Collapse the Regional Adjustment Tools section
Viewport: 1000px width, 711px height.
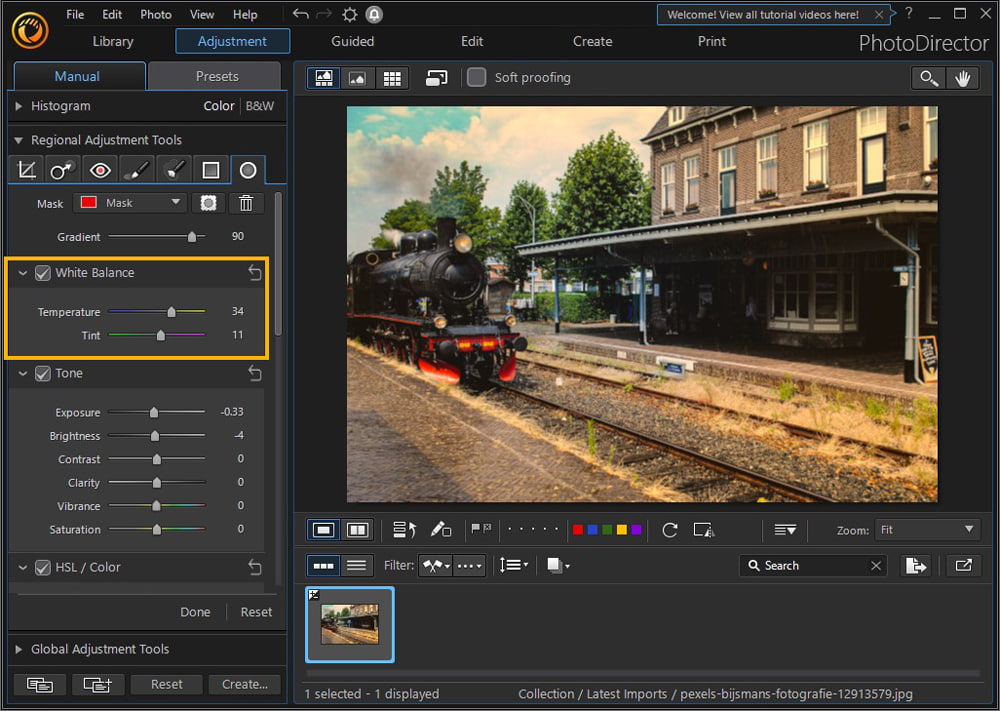[18, 140]
